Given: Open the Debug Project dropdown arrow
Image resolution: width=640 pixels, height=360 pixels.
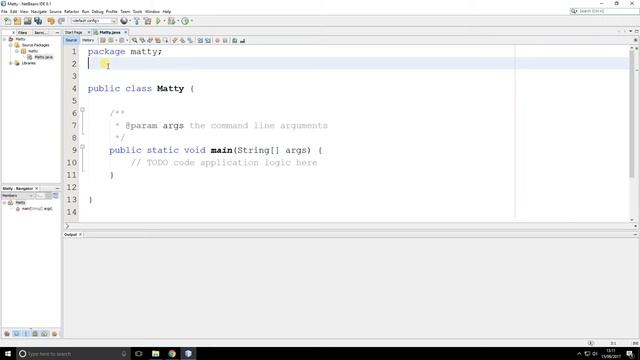Looking at the screenshot, I should point(178,21).
